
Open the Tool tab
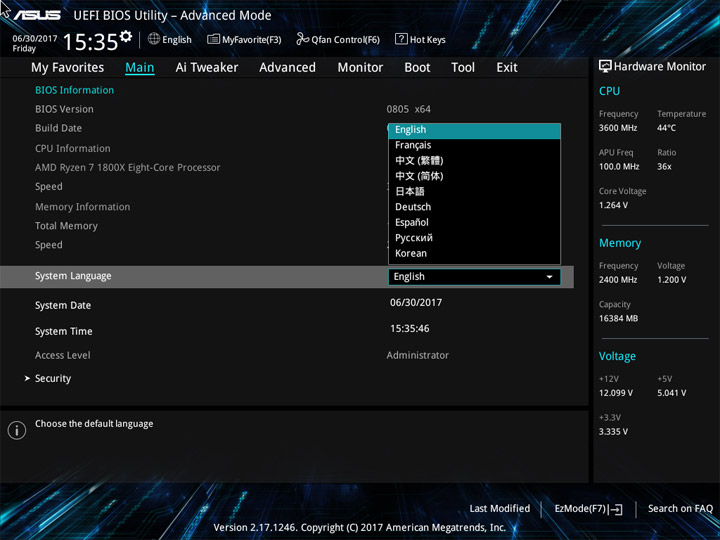point(463,68)
